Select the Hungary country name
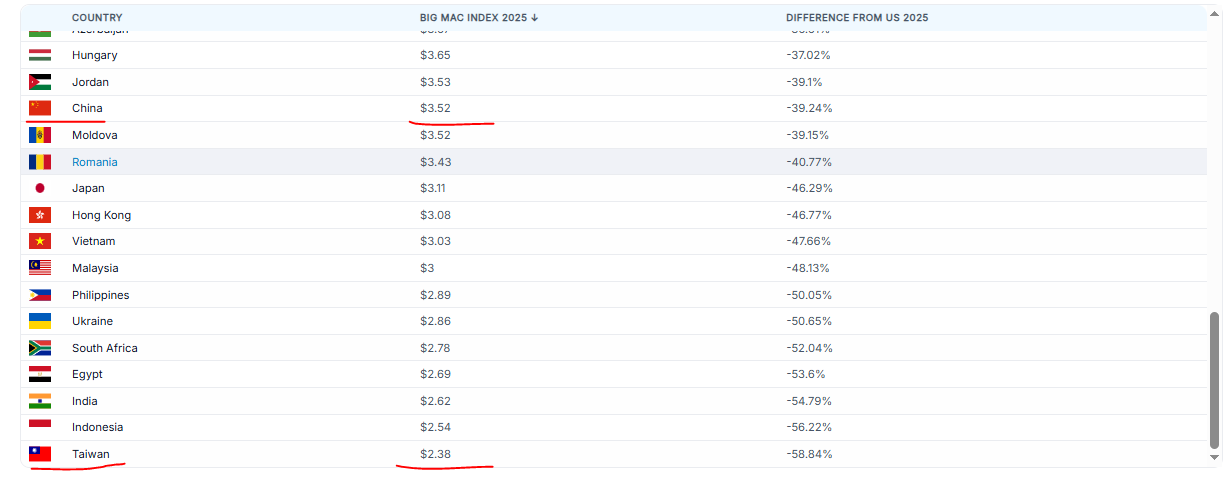Image resolution: width=1229 pixels, height=487 pixels. pos(94,55)
